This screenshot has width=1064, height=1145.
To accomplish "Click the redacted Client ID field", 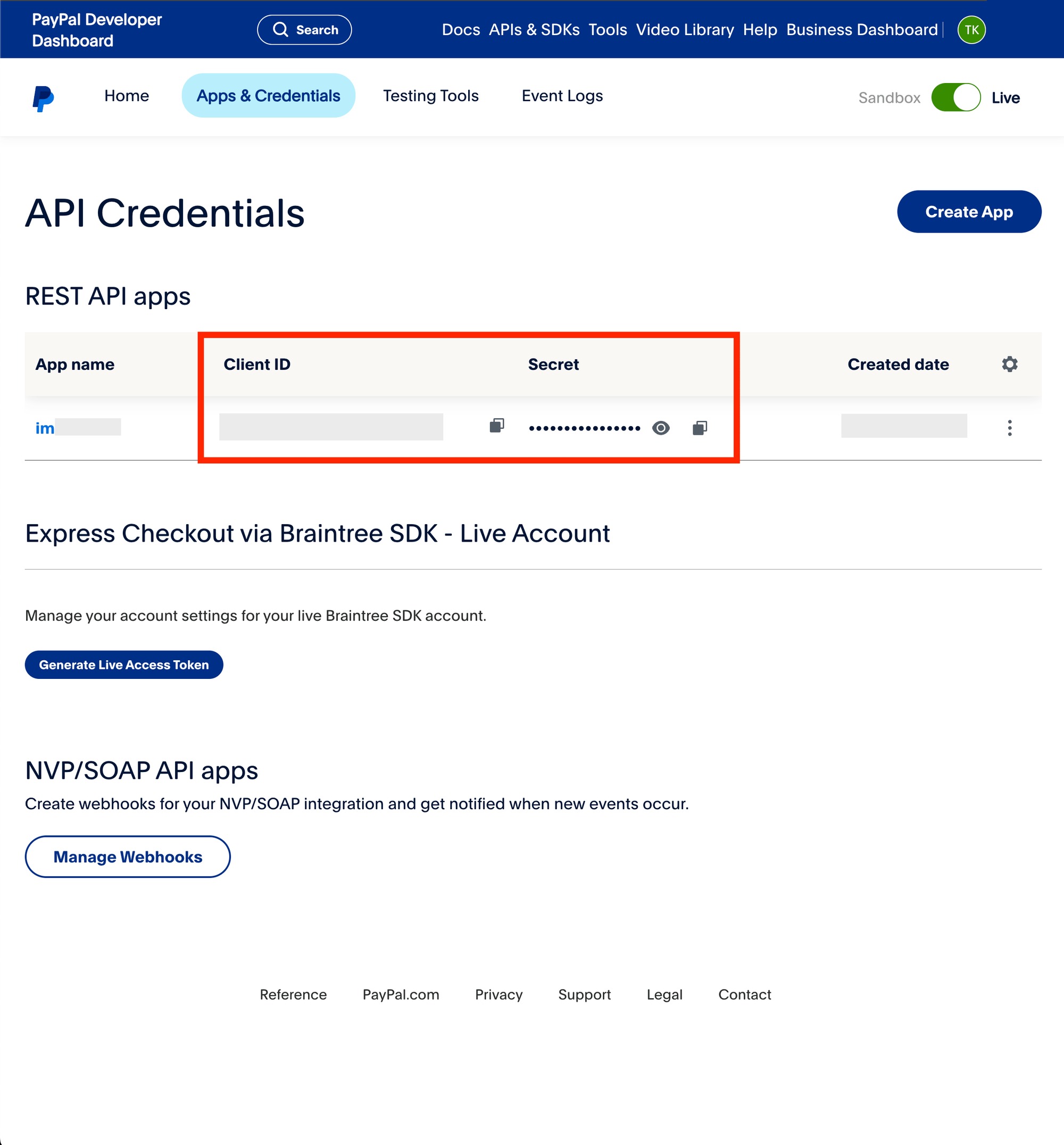I will tap(331, 427).
